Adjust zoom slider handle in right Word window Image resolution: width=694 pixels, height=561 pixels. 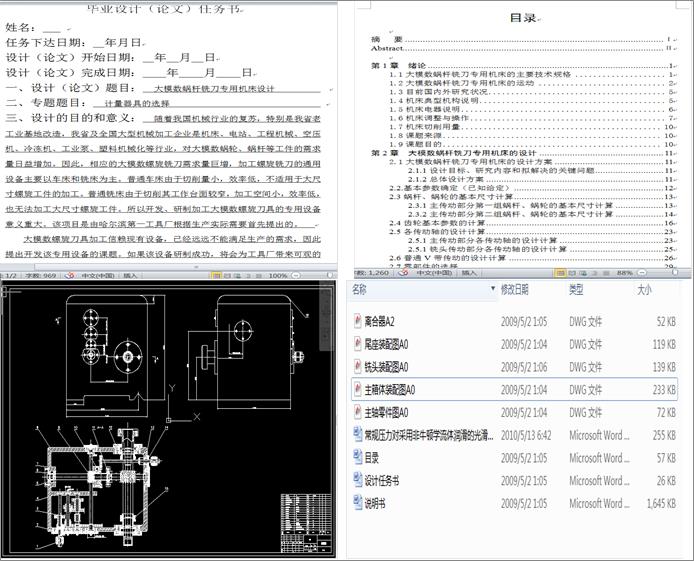click(x=675, y=273)
